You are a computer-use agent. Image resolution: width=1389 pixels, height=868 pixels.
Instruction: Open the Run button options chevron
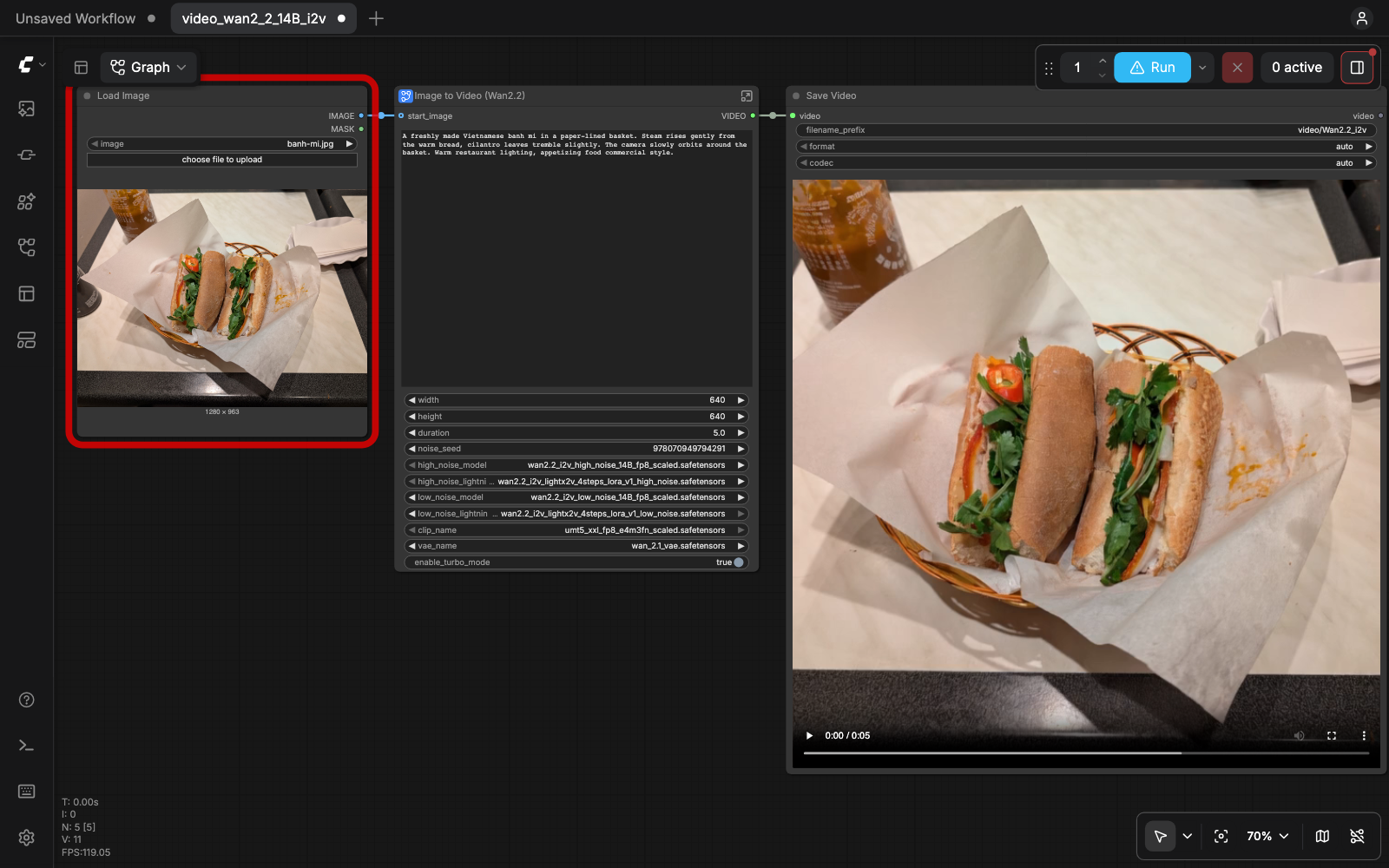(x=1202, y=68)
